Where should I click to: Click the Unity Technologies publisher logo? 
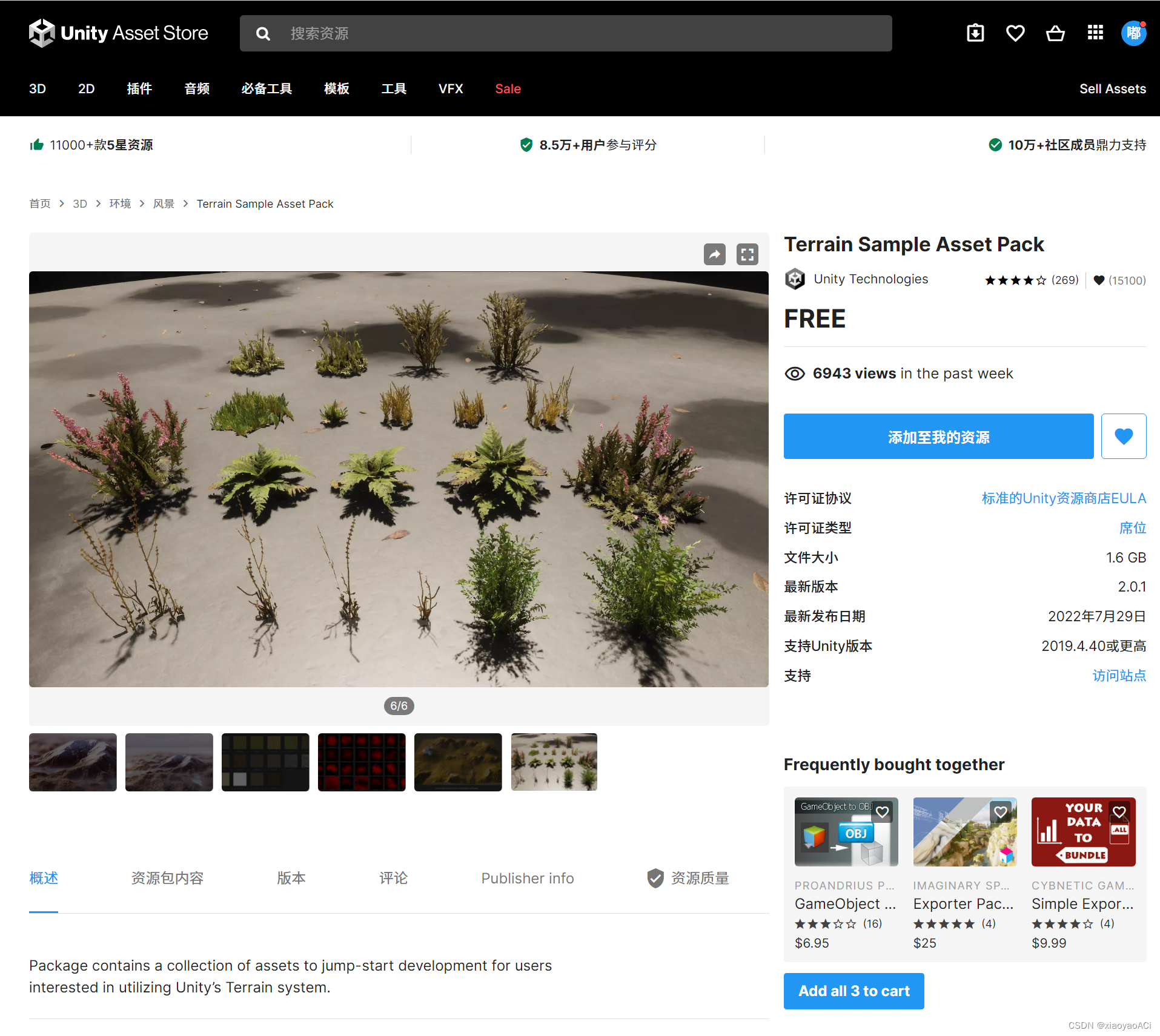pos(795,279)
